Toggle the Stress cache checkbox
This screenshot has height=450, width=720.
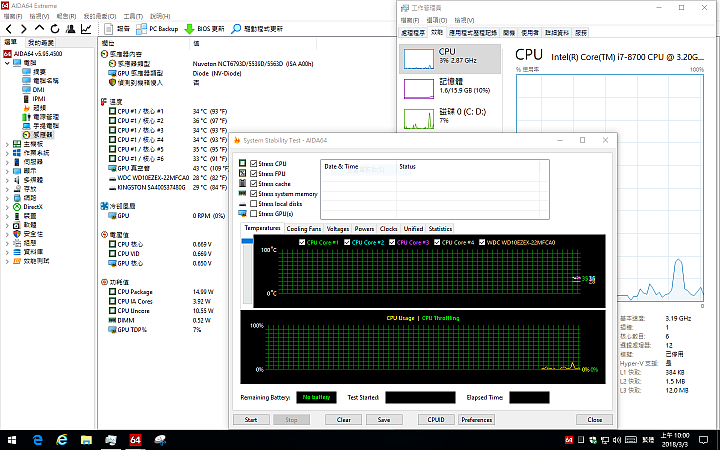(x=253, y=184)
